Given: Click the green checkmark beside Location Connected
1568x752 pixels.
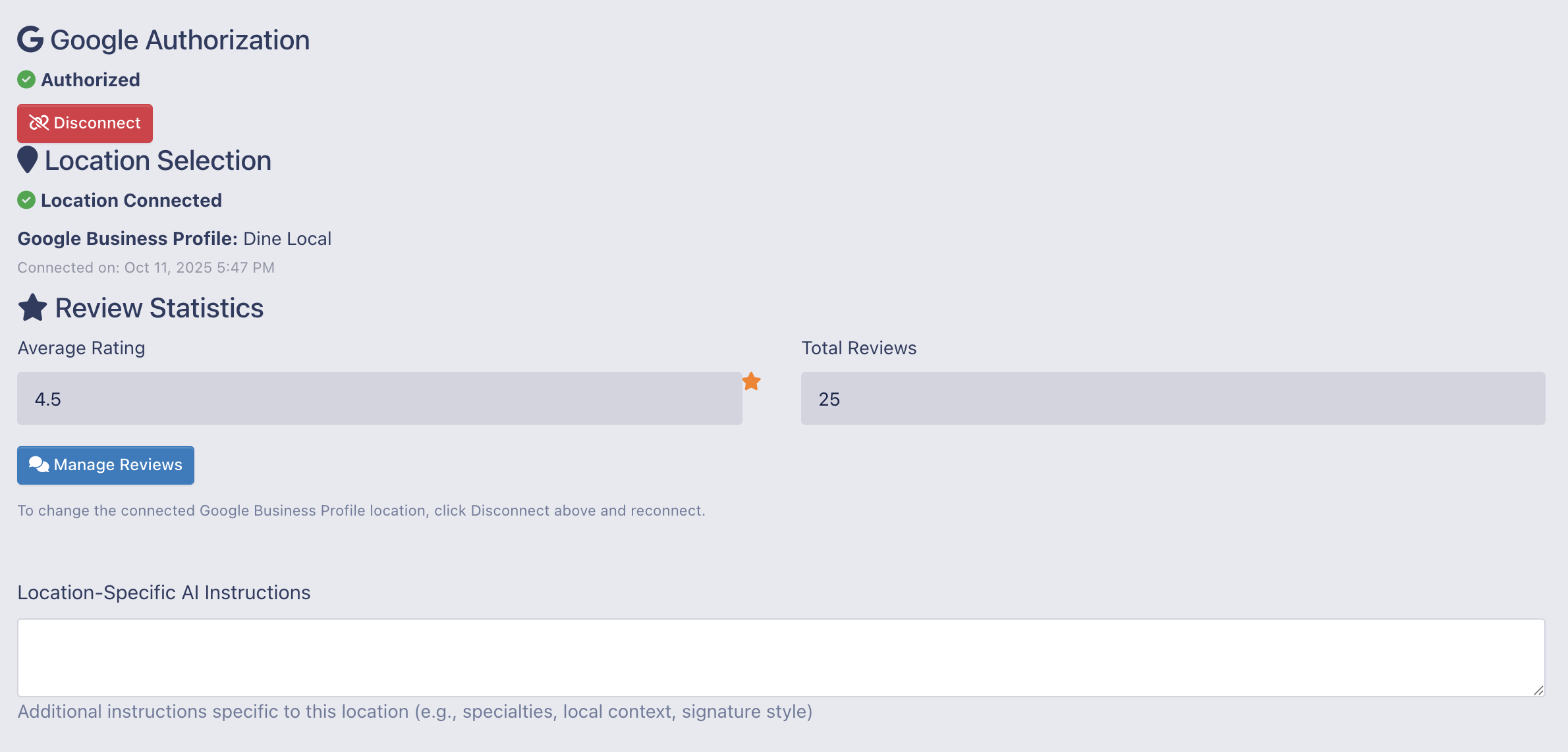Looking at the screenshot, I should [26, 200].
